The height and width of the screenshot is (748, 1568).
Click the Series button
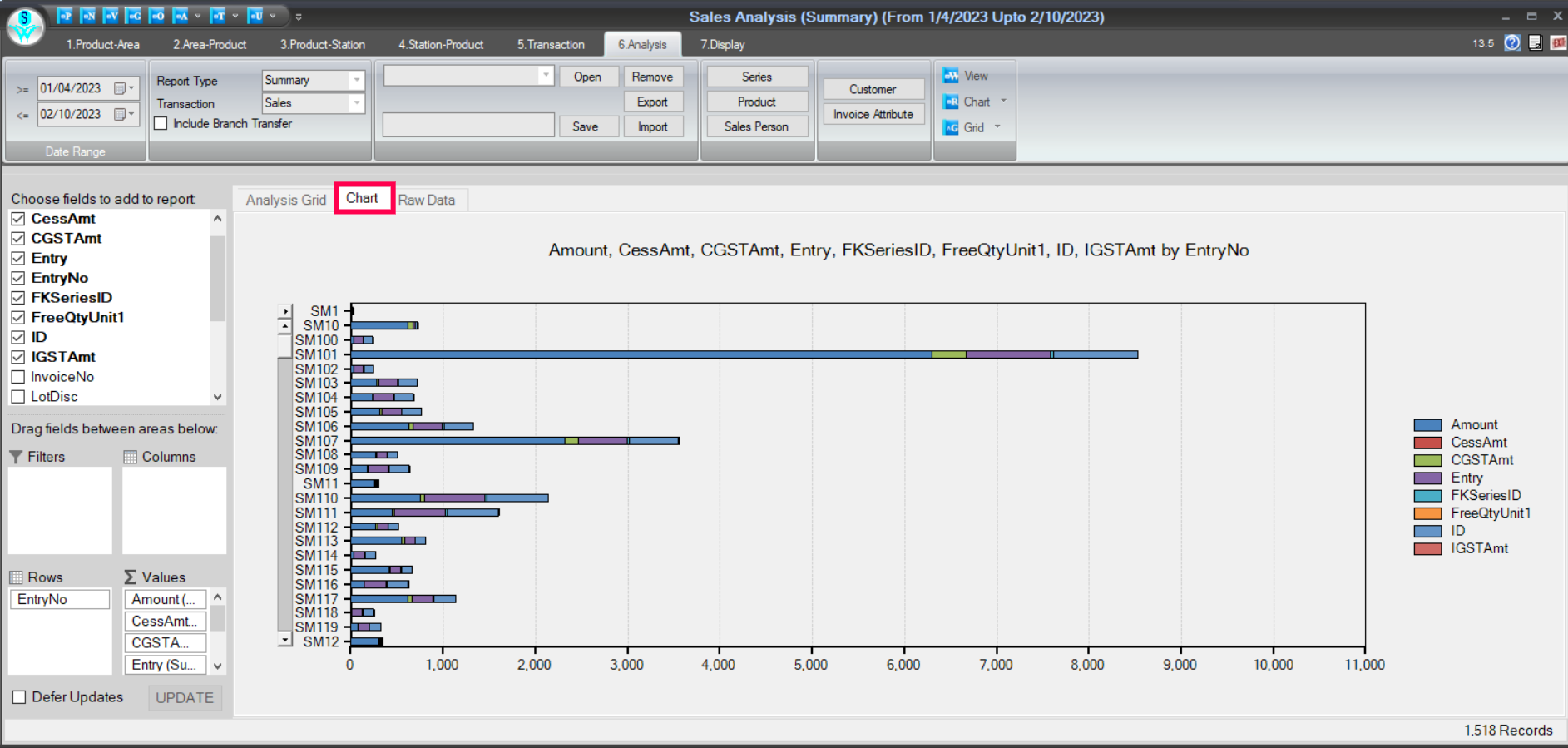(757, 77)
